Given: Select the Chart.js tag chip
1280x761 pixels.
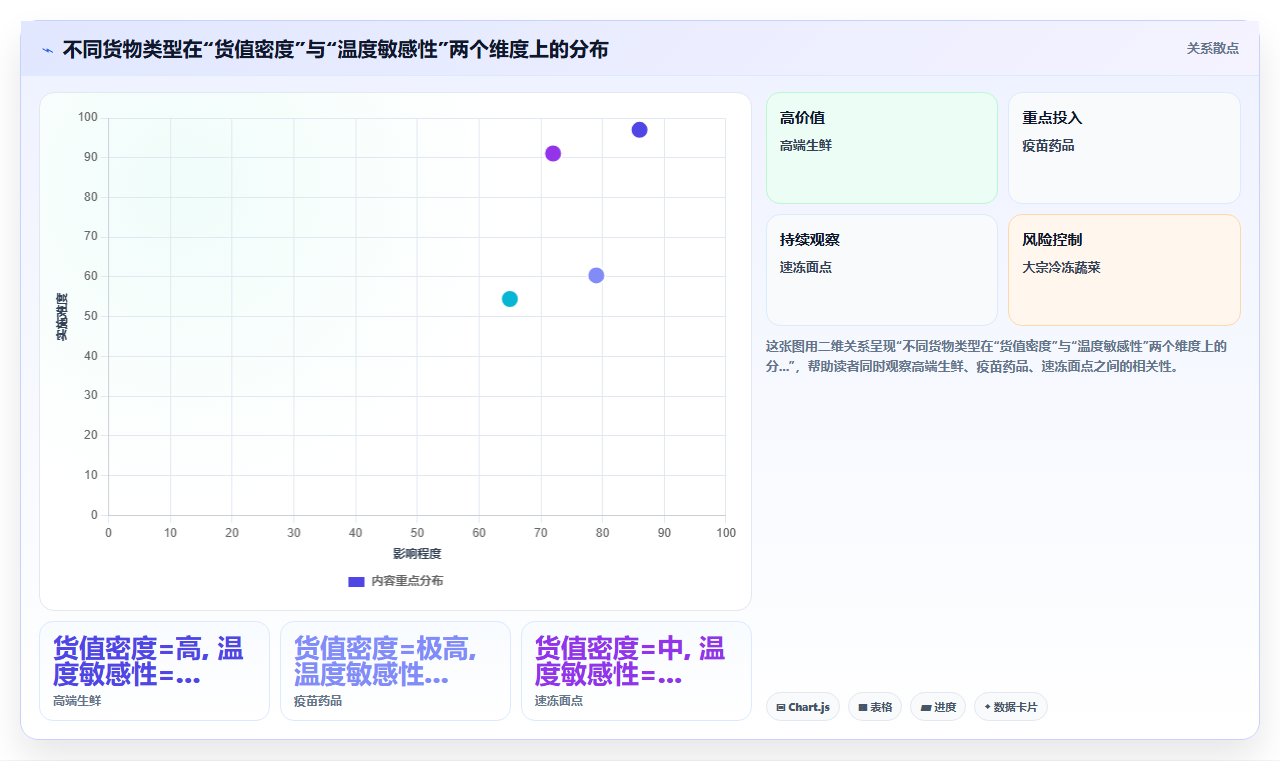Looking at the screenshot, I should [x=803, y=707].
